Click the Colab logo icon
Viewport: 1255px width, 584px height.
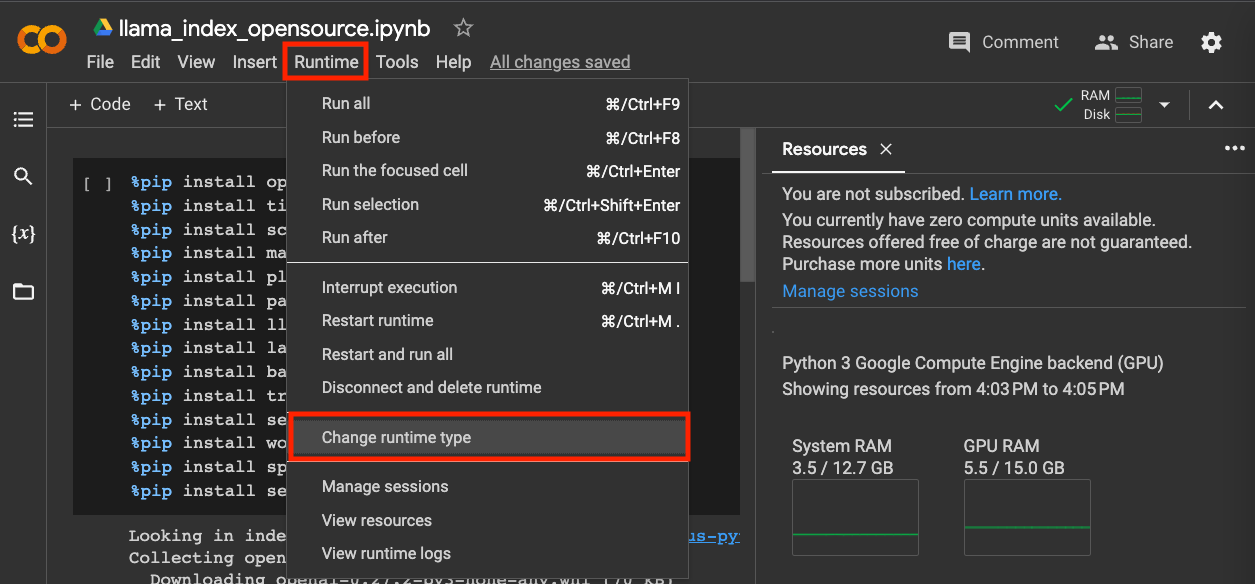[42, 40]
